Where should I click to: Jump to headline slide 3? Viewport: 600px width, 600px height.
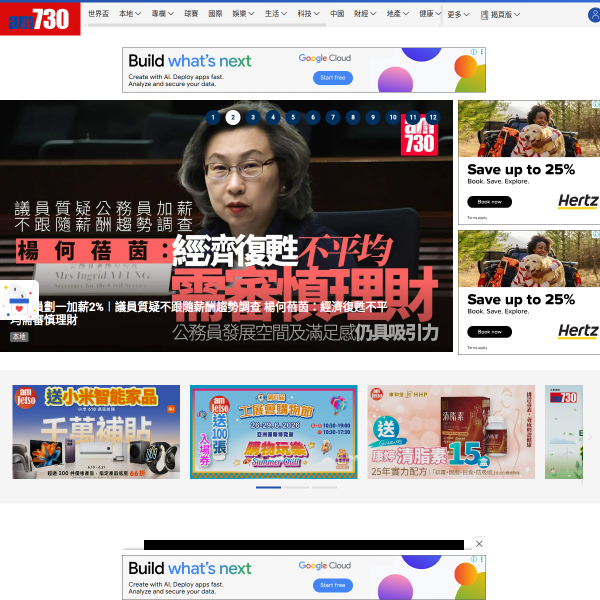coord(253,117)
